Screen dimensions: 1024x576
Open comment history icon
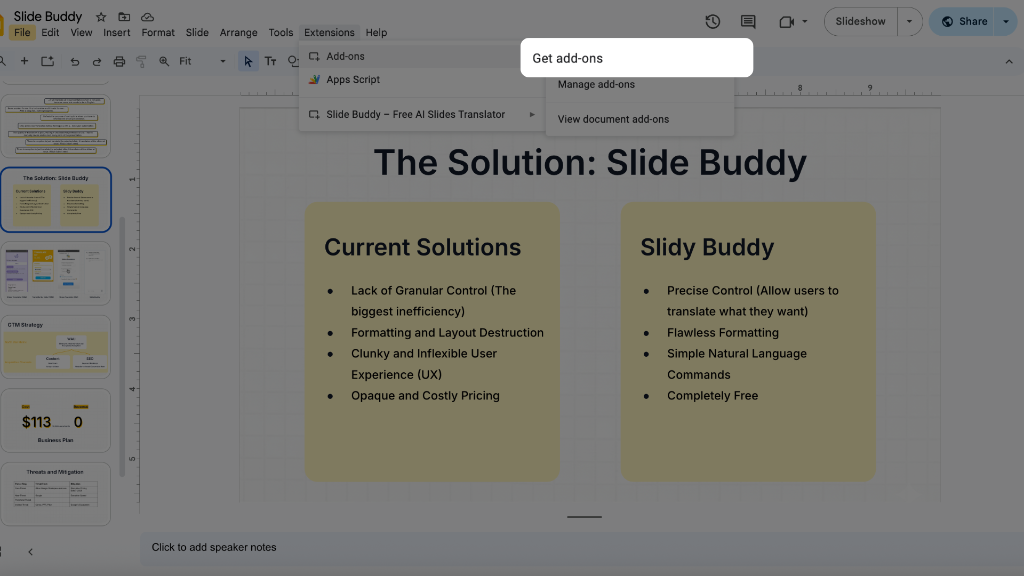(x=747, y=21)
